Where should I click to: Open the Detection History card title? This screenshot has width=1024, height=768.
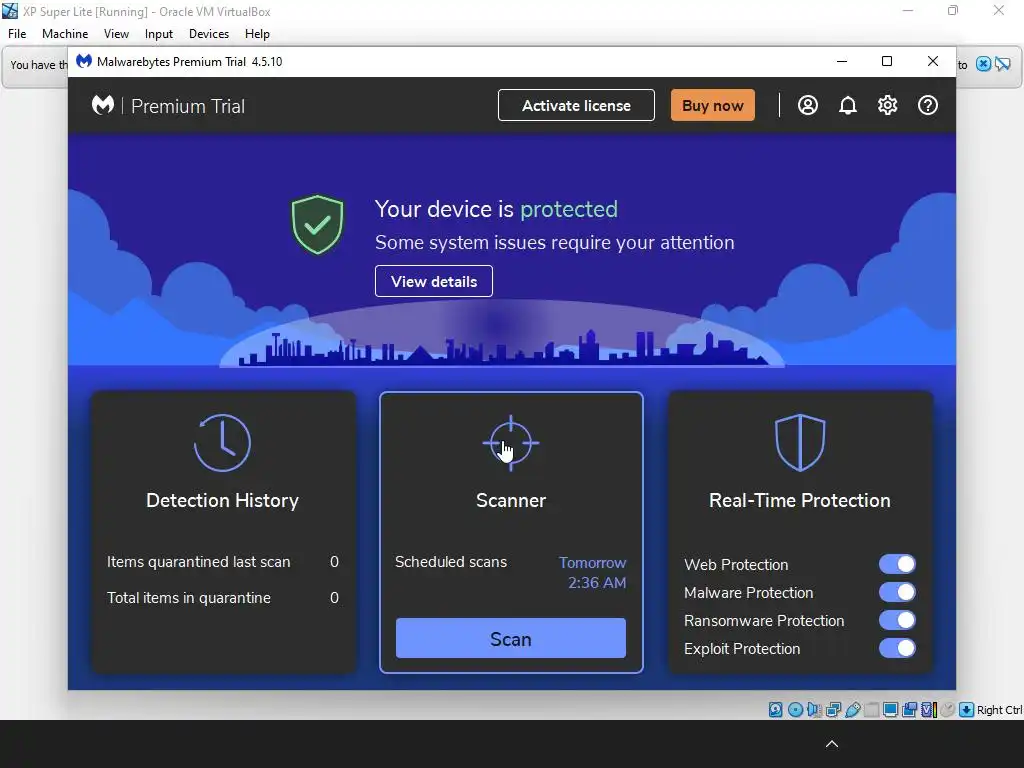(x=222, y=500)
